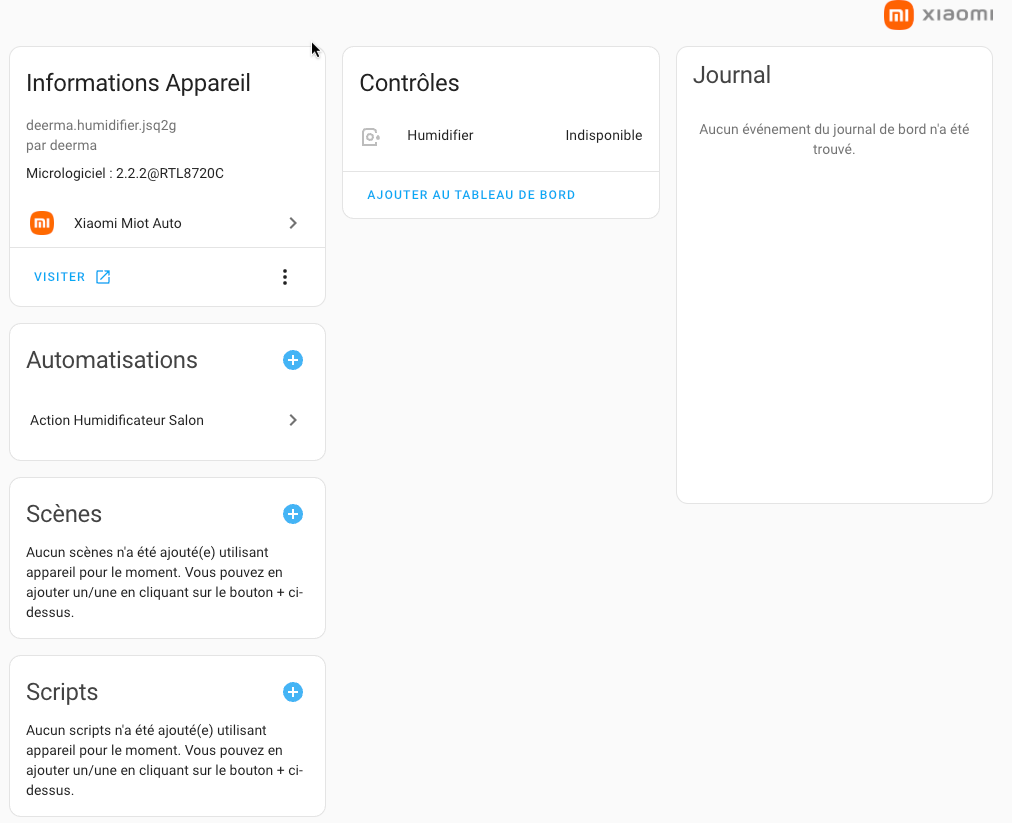Open chevron for Action Humidificateur Salon

click(293, 420)
